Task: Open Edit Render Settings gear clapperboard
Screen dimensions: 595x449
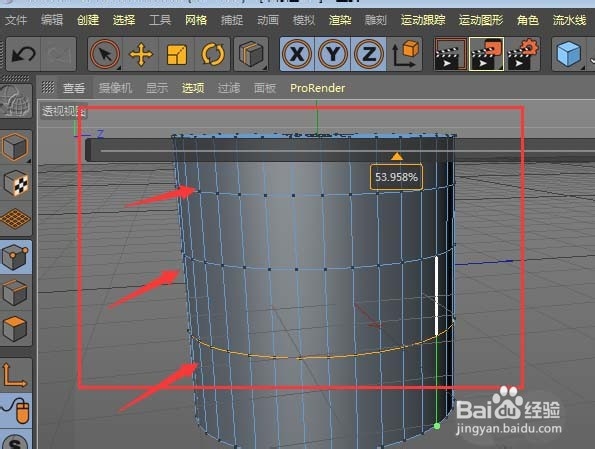Action: pyautogui.click(x=523, y=54)
